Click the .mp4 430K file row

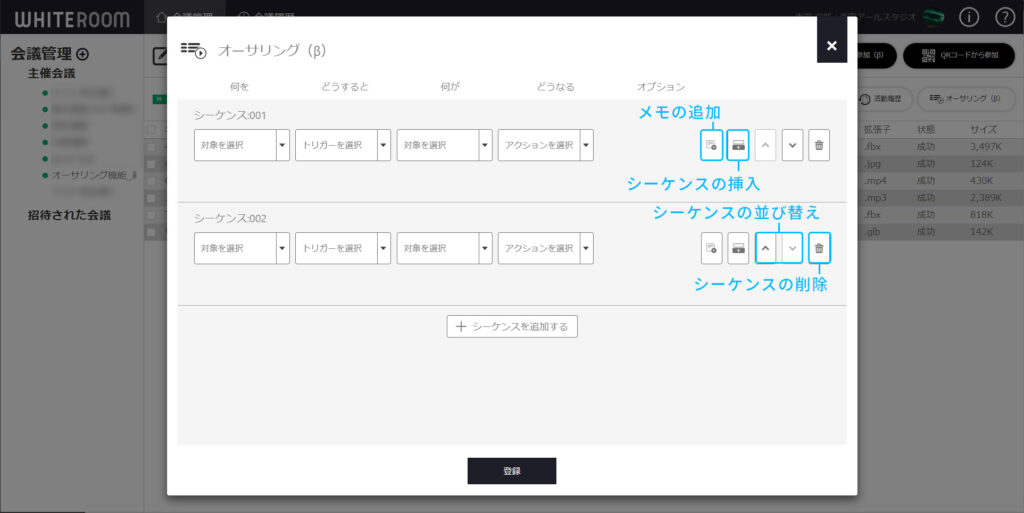940,181
